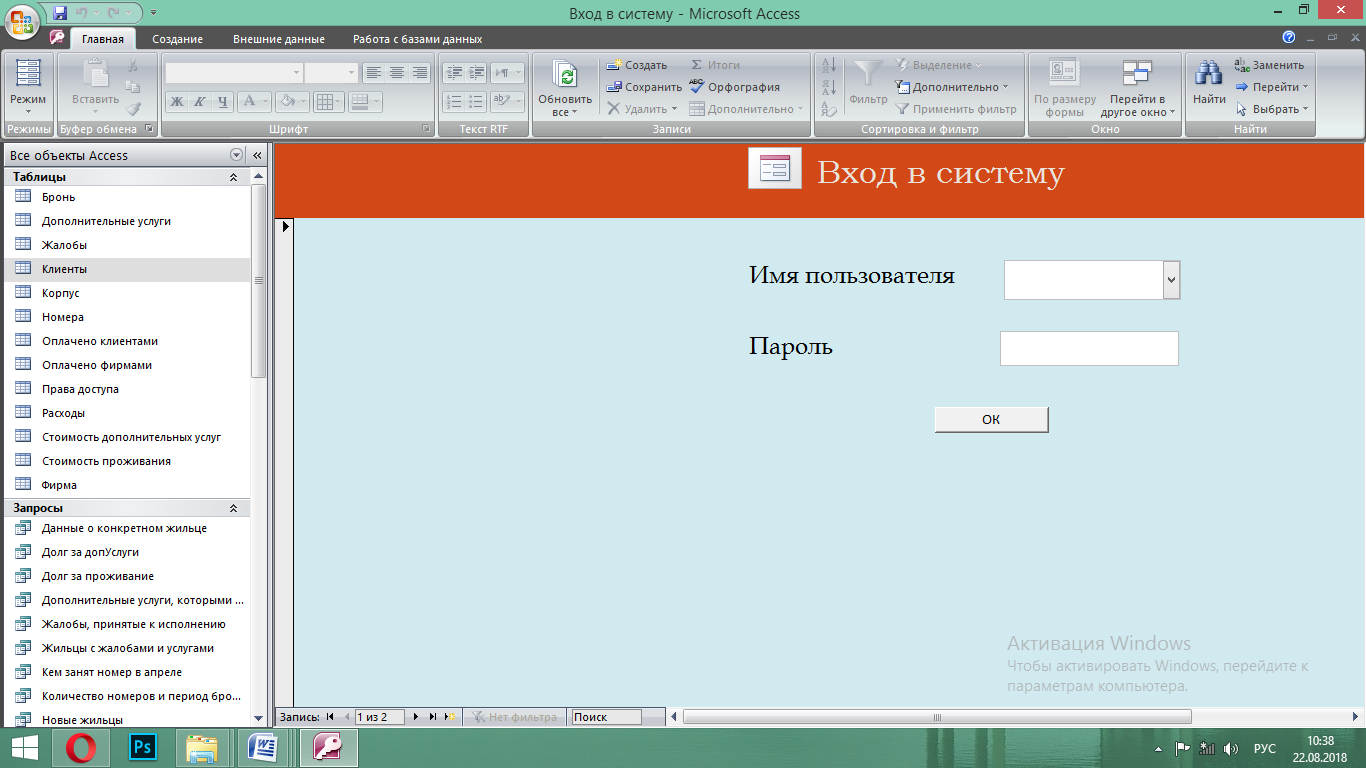Align text right in Шрифт group
1366x768 pixels.
[x=420, y=72]
